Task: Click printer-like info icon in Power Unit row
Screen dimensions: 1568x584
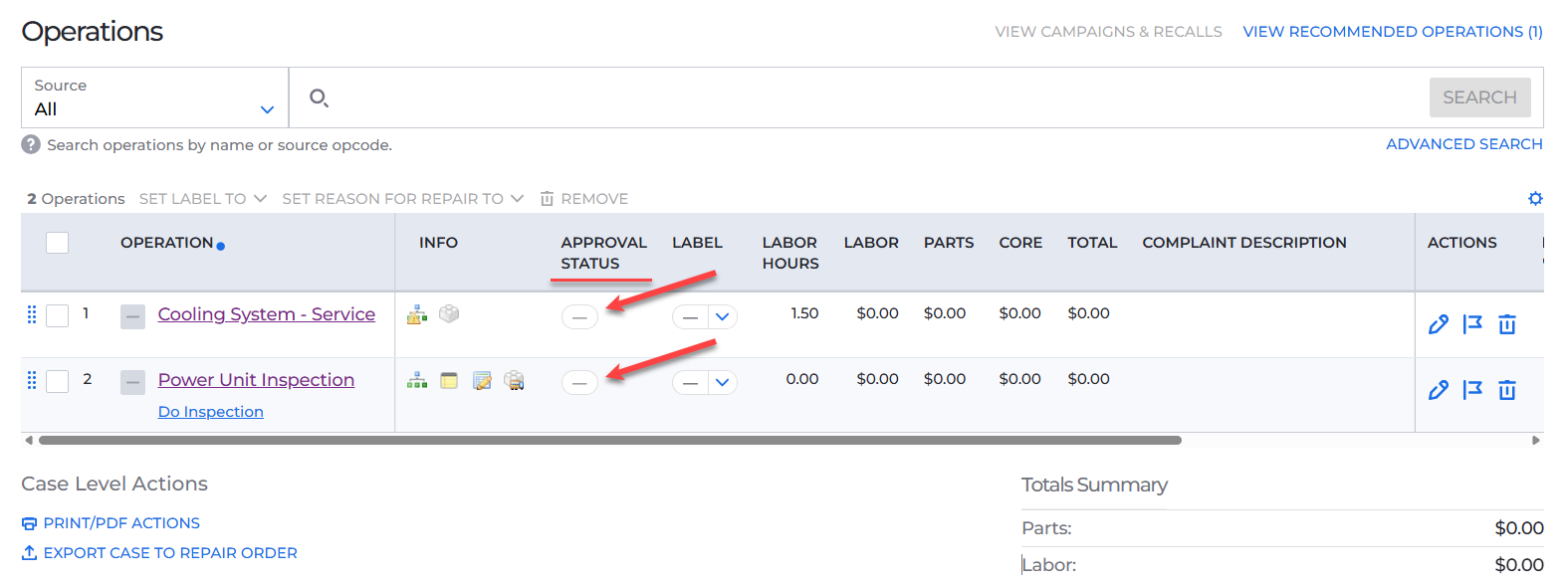Action: click(514, 380)
